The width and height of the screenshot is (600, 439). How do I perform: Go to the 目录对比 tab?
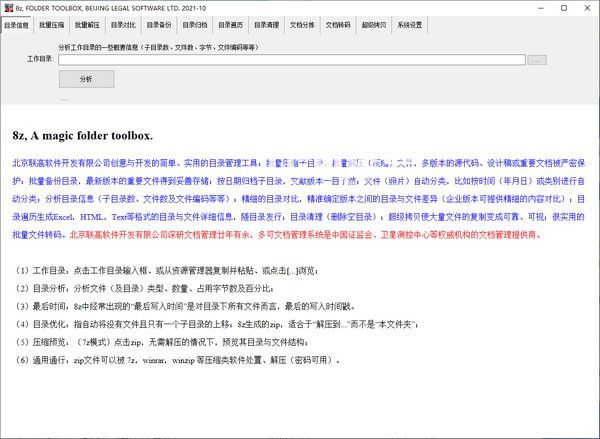click(123, 25)
